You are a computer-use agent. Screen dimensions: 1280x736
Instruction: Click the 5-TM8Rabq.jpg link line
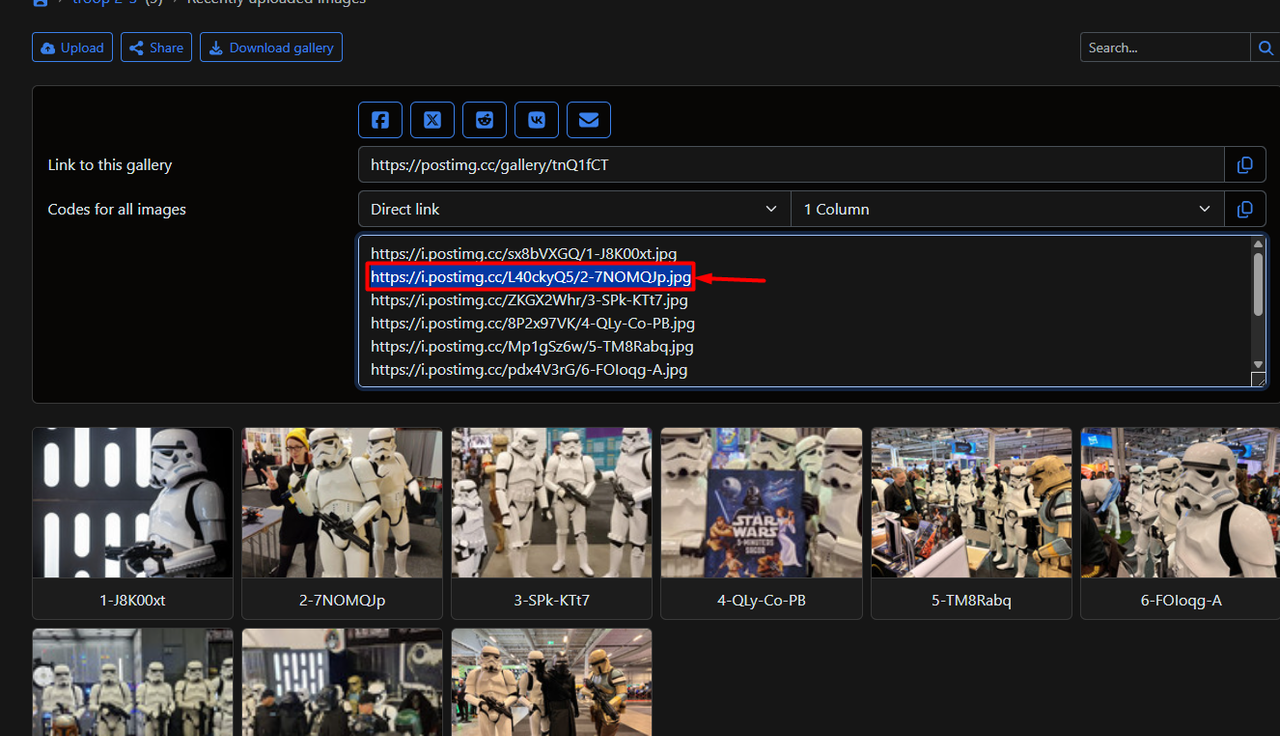point(532,346)
